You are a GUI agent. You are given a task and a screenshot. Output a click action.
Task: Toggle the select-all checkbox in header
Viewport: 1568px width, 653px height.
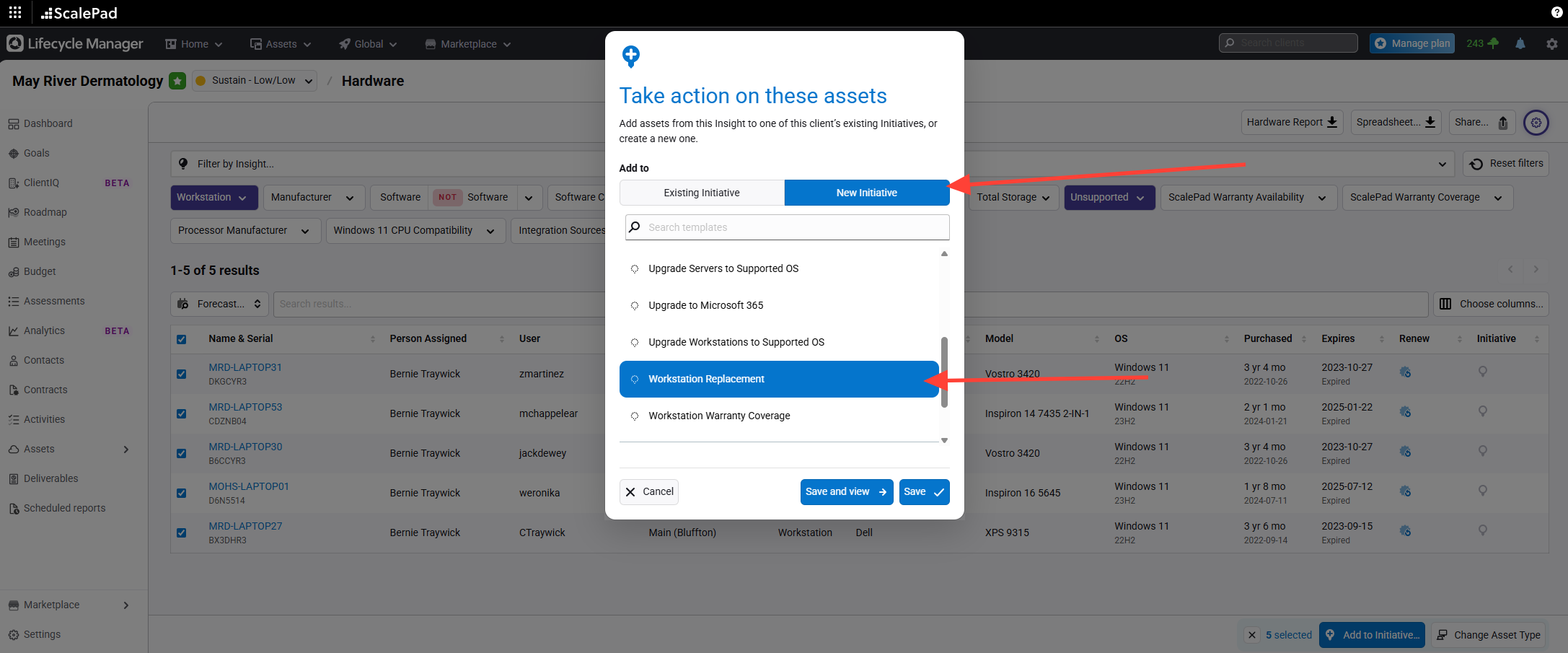click(x=182, y=339)
